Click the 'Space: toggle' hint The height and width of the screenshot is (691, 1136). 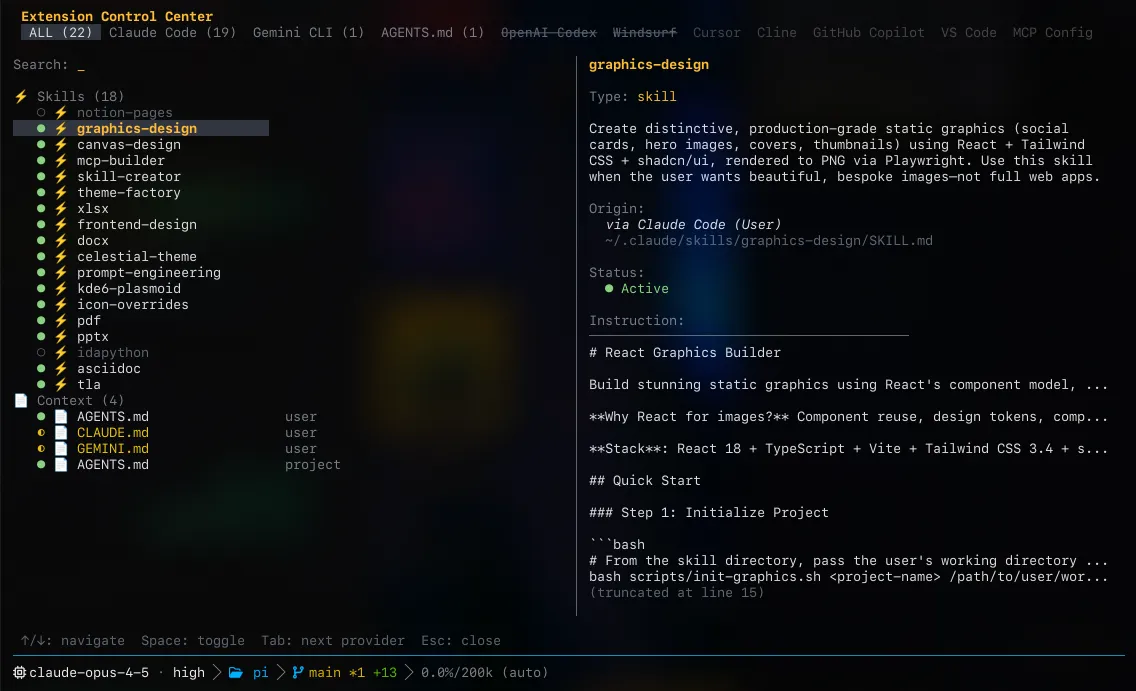[x=193, y=640]
